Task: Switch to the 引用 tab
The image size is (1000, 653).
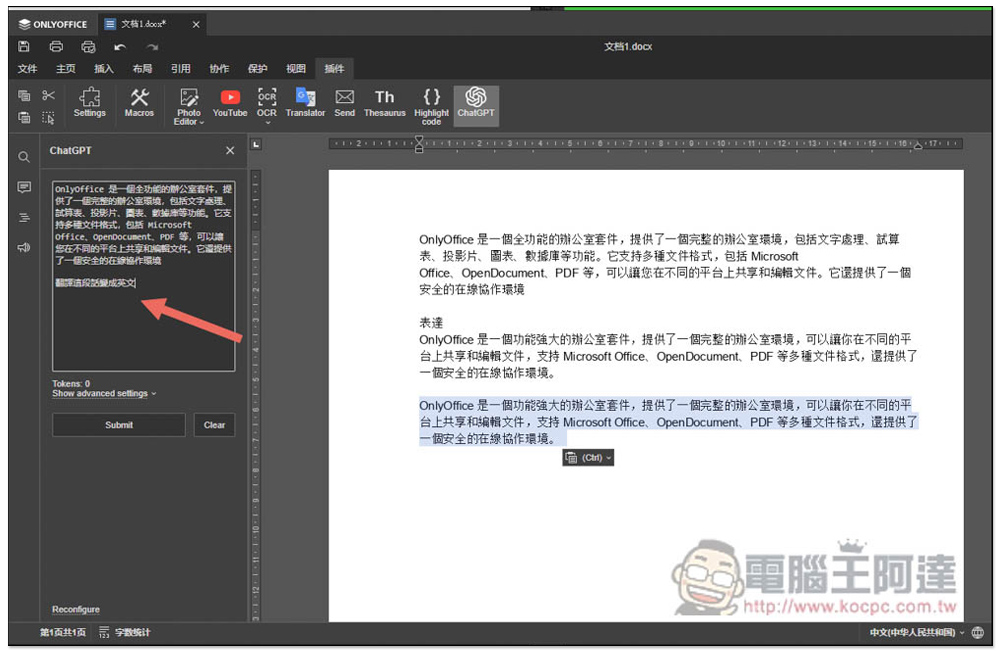Action: pyautogui.click(x=180, y=68)
